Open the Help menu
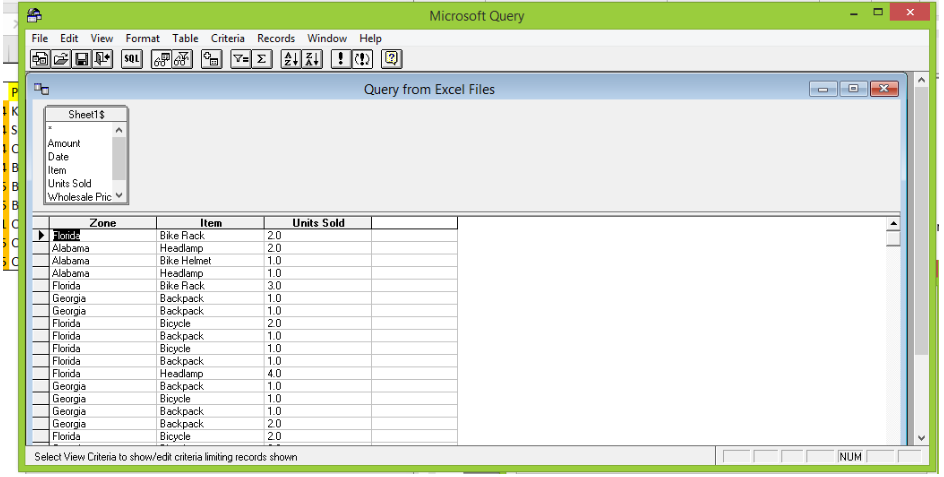 click(370, 38)
